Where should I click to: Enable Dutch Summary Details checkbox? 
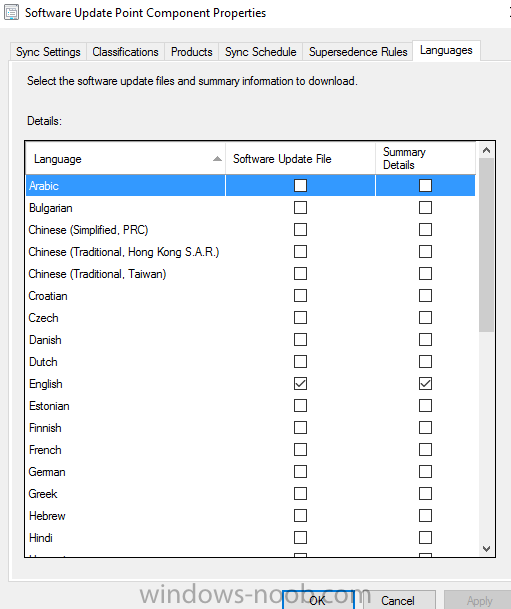click(x=425, y=362)
